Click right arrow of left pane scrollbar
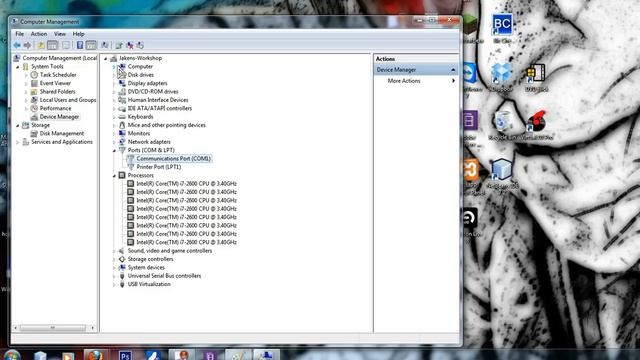Image resolution: width=640 pixels, height=360 pixels. (x=93, y=328)
